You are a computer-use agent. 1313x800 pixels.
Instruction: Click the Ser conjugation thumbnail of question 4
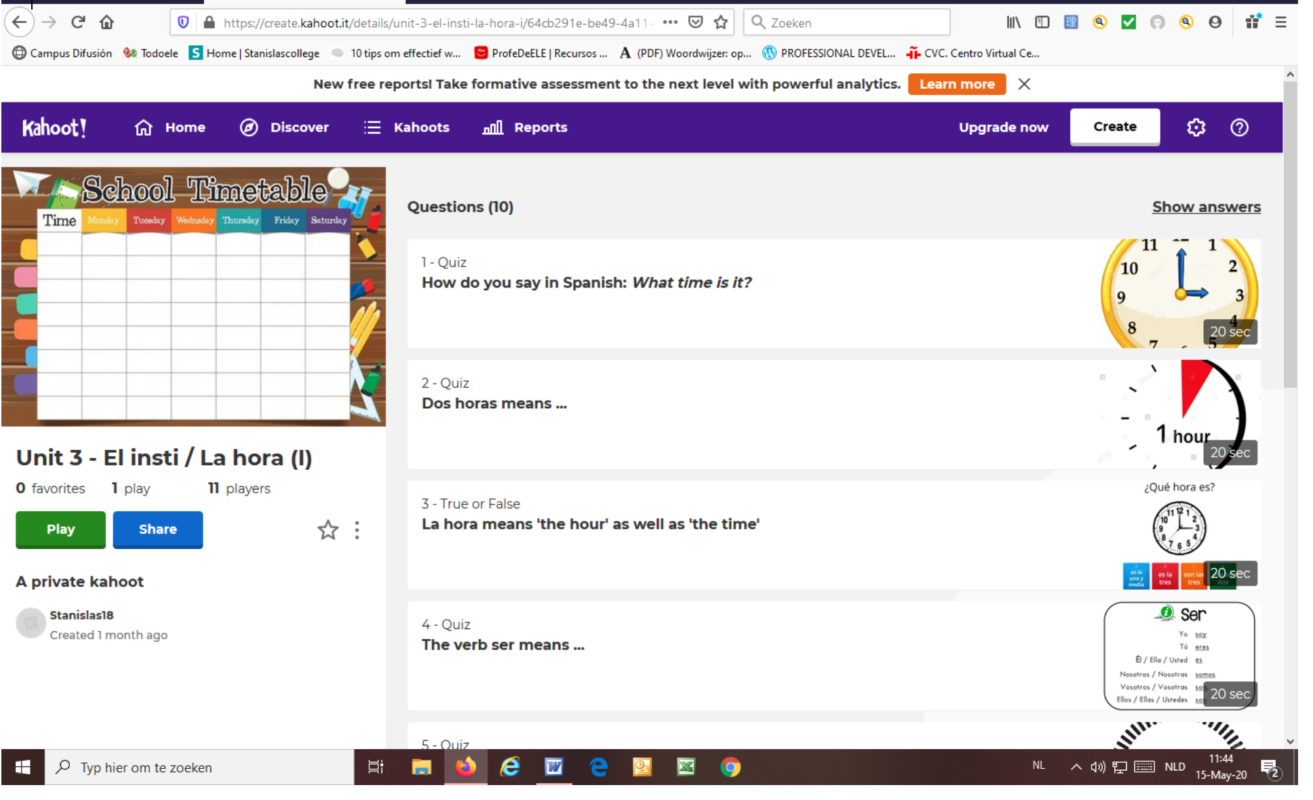tap(1180, 656)
